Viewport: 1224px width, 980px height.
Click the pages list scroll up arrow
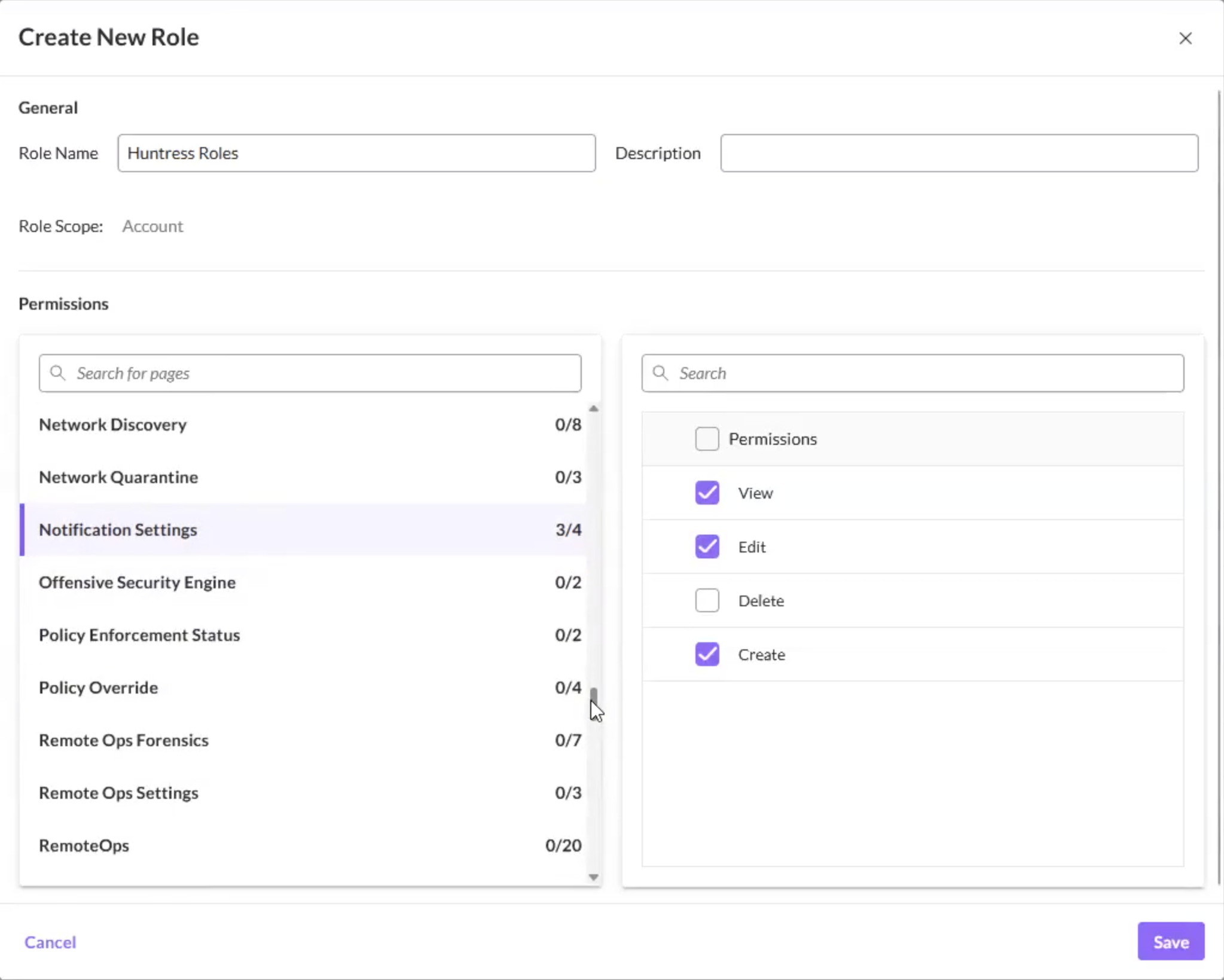[x=593, y=408]
